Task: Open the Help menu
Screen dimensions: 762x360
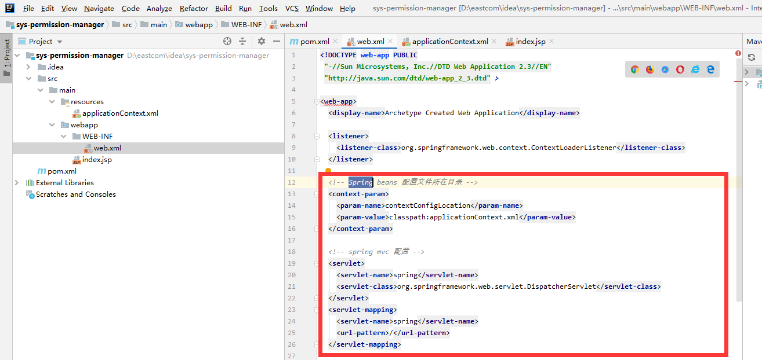Action: pos(347,8)
